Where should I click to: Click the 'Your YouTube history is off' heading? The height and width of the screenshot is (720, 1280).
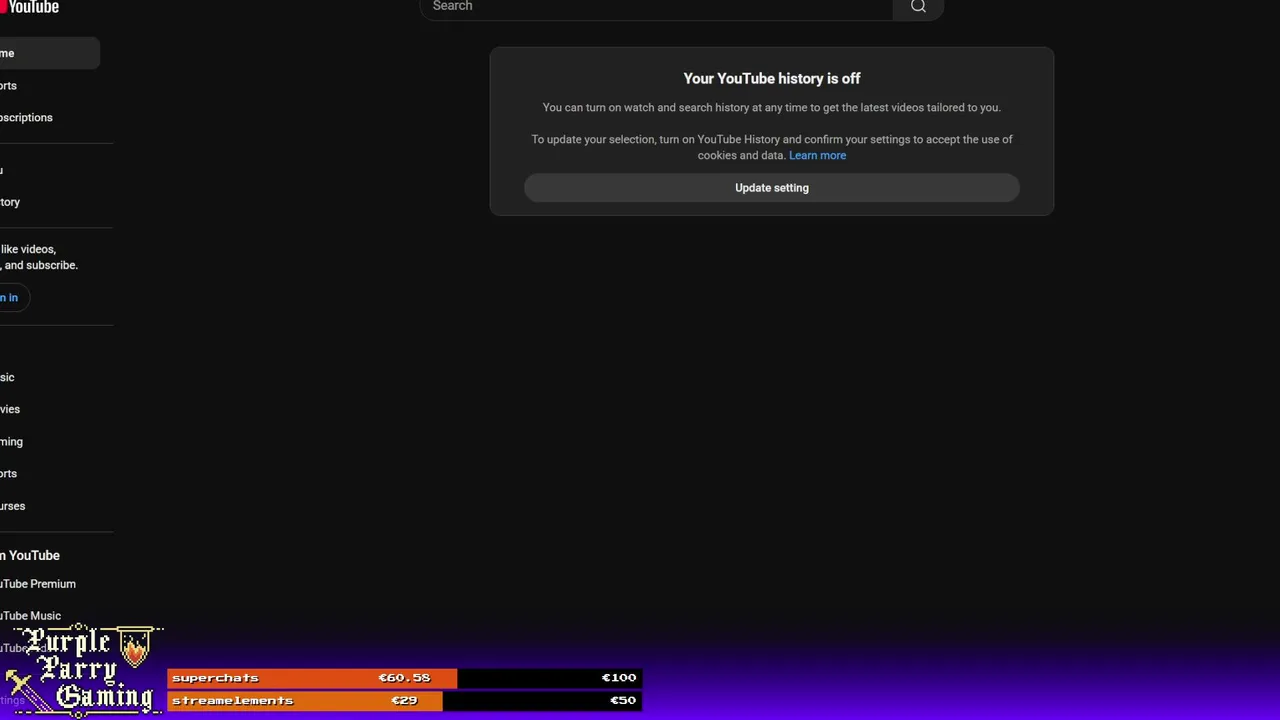coord(771,78)
